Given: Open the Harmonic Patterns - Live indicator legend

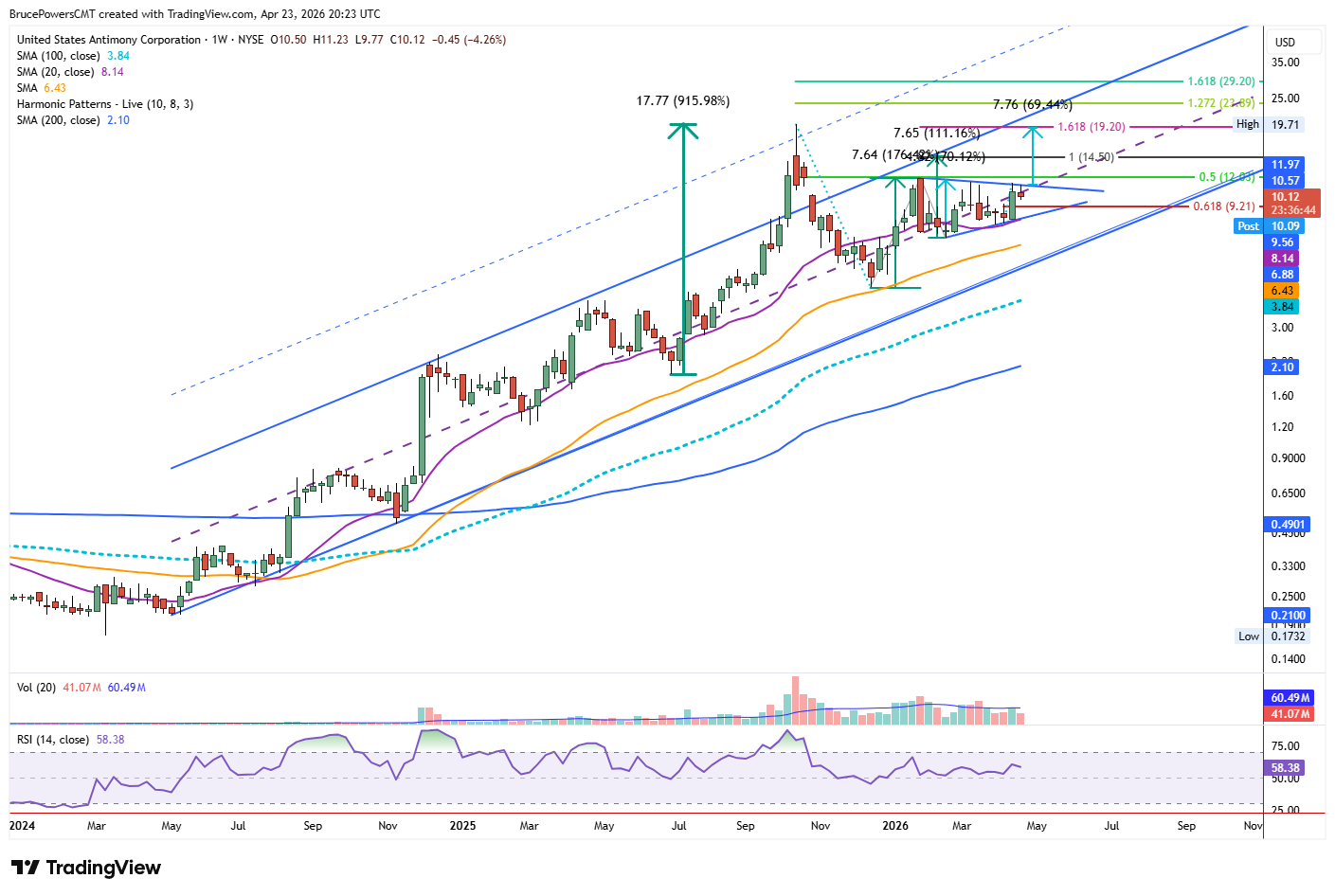Looking at the screenshot, I should [x=105, y=104].
